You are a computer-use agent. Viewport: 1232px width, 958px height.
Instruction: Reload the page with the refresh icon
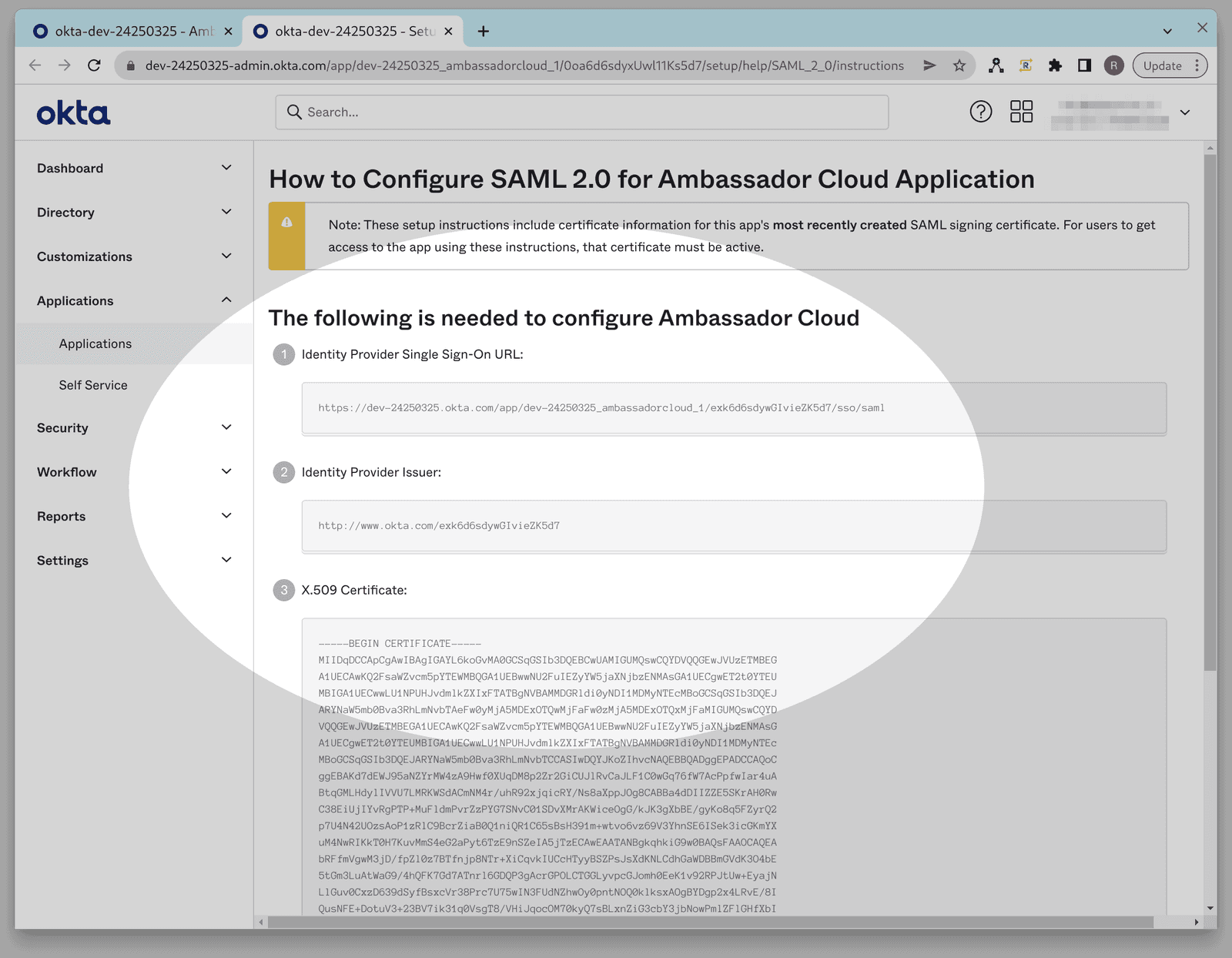pos(94,65)
